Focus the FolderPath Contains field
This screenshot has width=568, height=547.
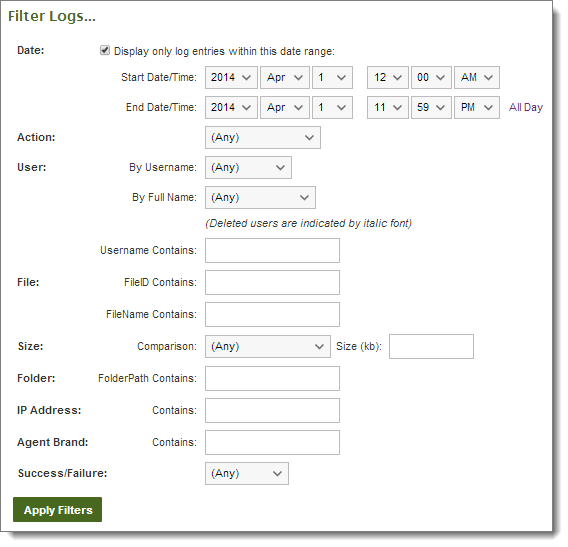click(x=272, y=379)
